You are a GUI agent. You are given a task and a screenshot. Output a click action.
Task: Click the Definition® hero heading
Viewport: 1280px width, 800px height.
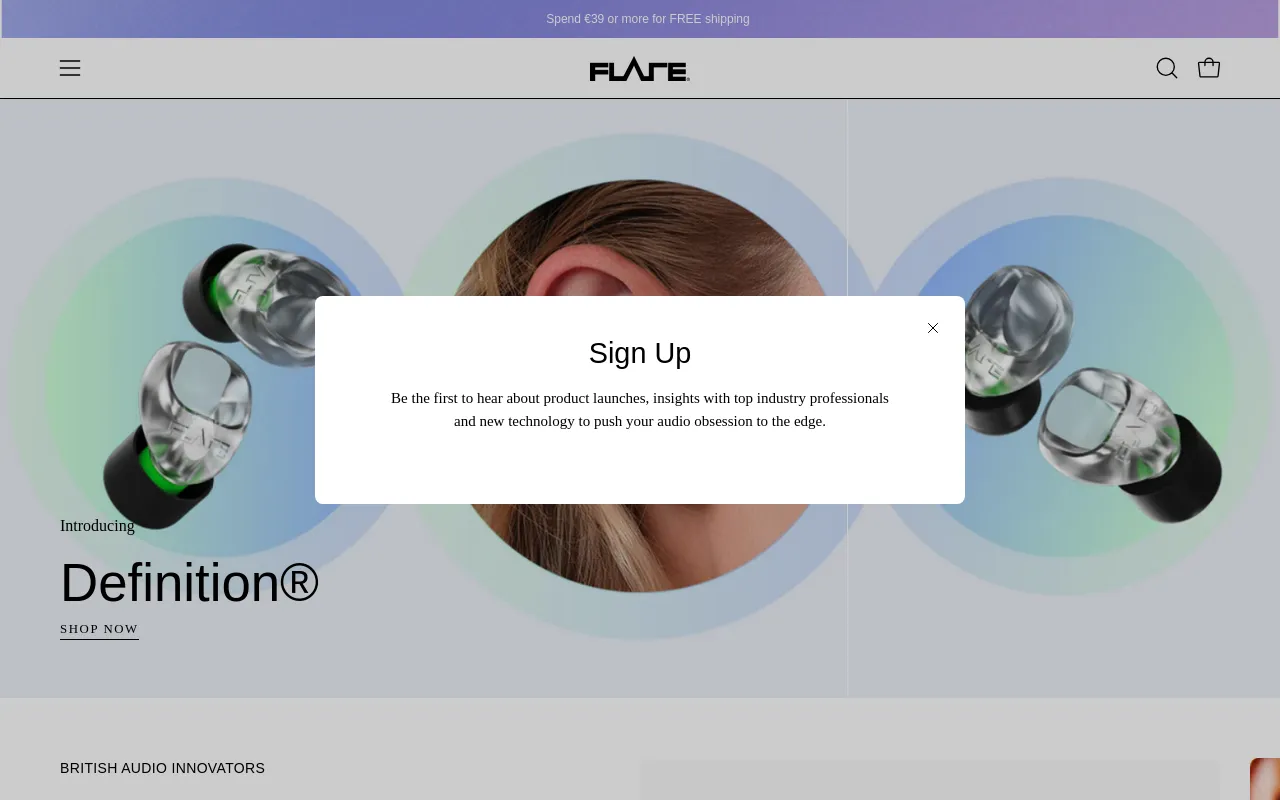point(189,583)
